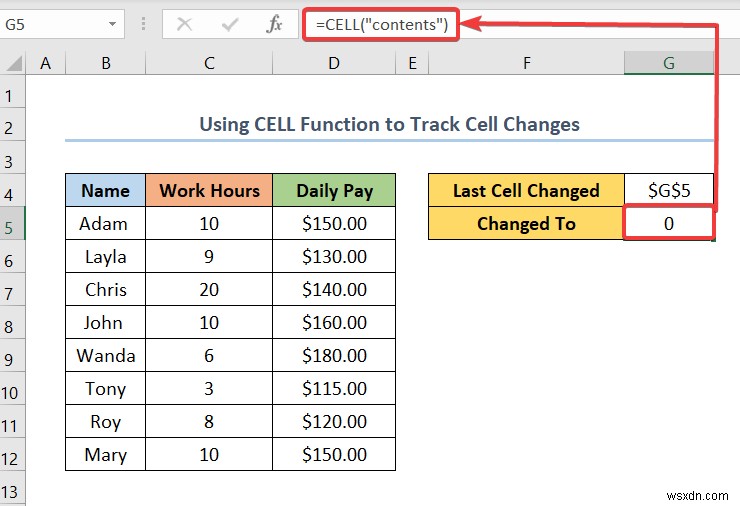Screen dimensions: 740x506
Task: Click Adam's daily pay $150.00
Action: pyautogui.click(x=334, y=223)
